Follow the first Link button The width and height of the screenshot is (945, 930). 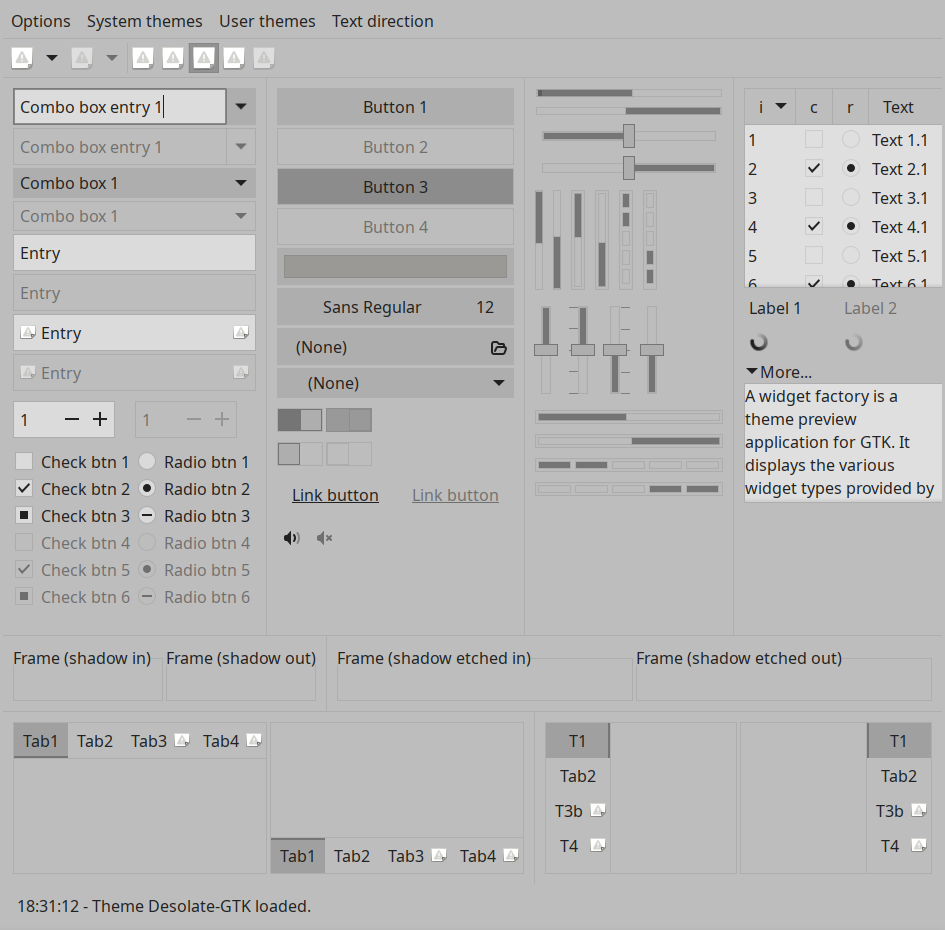pos(335,495)
